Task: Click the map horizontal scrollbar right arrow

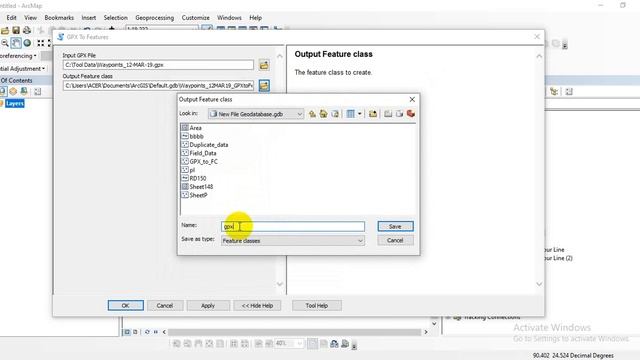Action: (x=426, y=332)
